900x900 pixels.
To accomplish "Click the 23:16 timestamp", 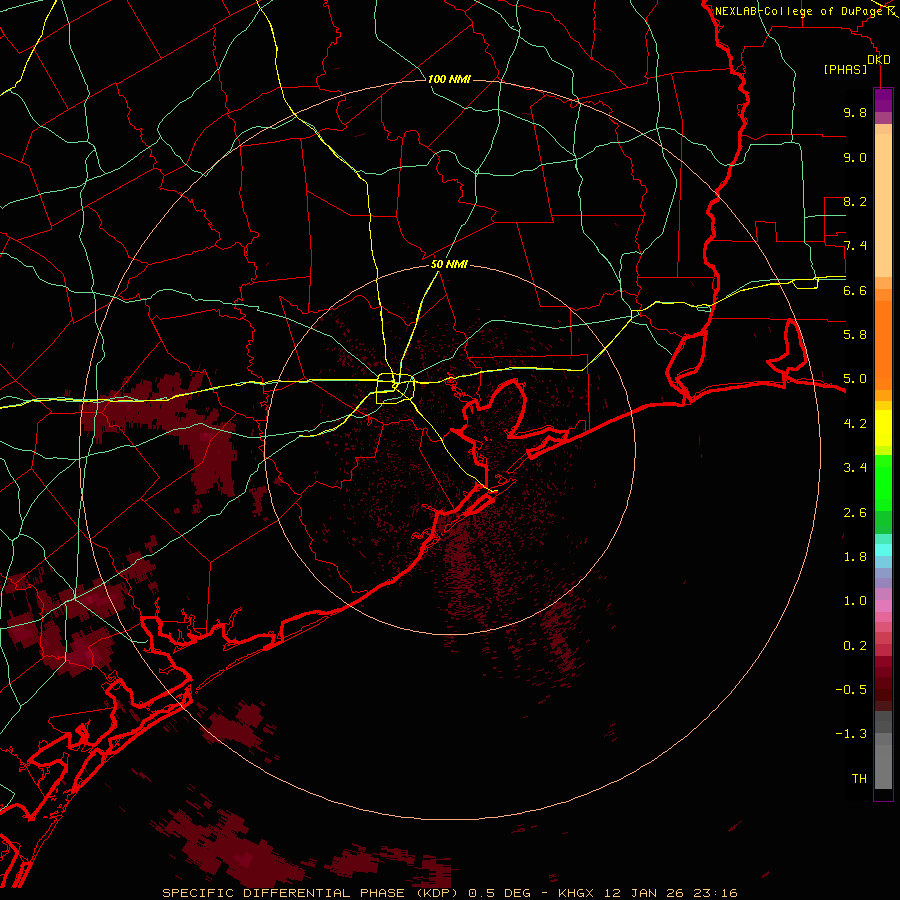I will tap(714, 893).
